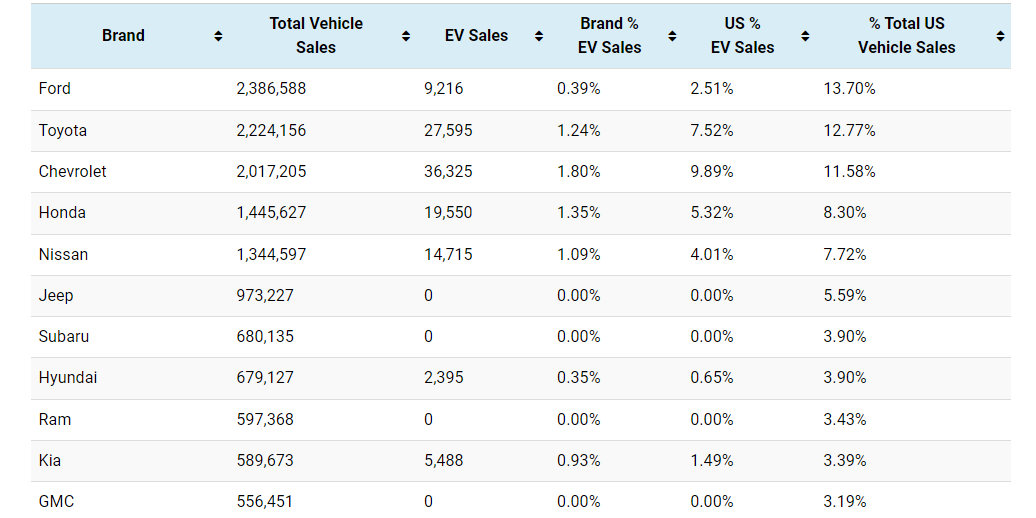The height and width of the screenshot is (518, 1036).
Task: Sort by Total Vehicle Sales arrow icon
Action: [406, 36]
